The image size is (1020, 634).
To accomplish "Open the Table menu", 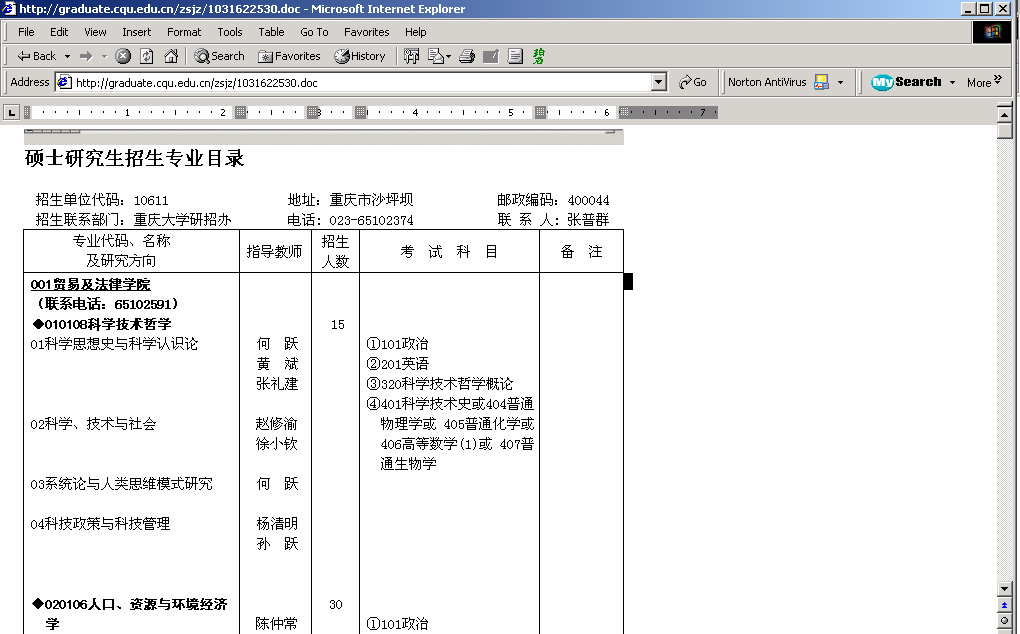I will click(271, 32).
